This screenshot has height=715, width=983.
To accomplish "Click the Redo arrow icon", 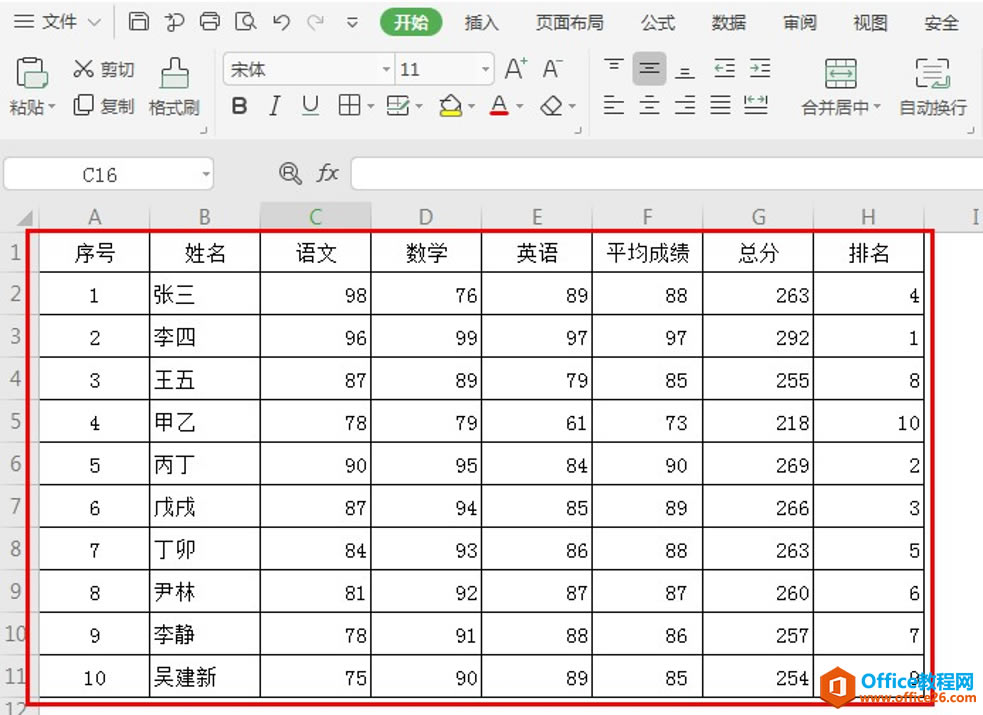I will tap(315, 23).
